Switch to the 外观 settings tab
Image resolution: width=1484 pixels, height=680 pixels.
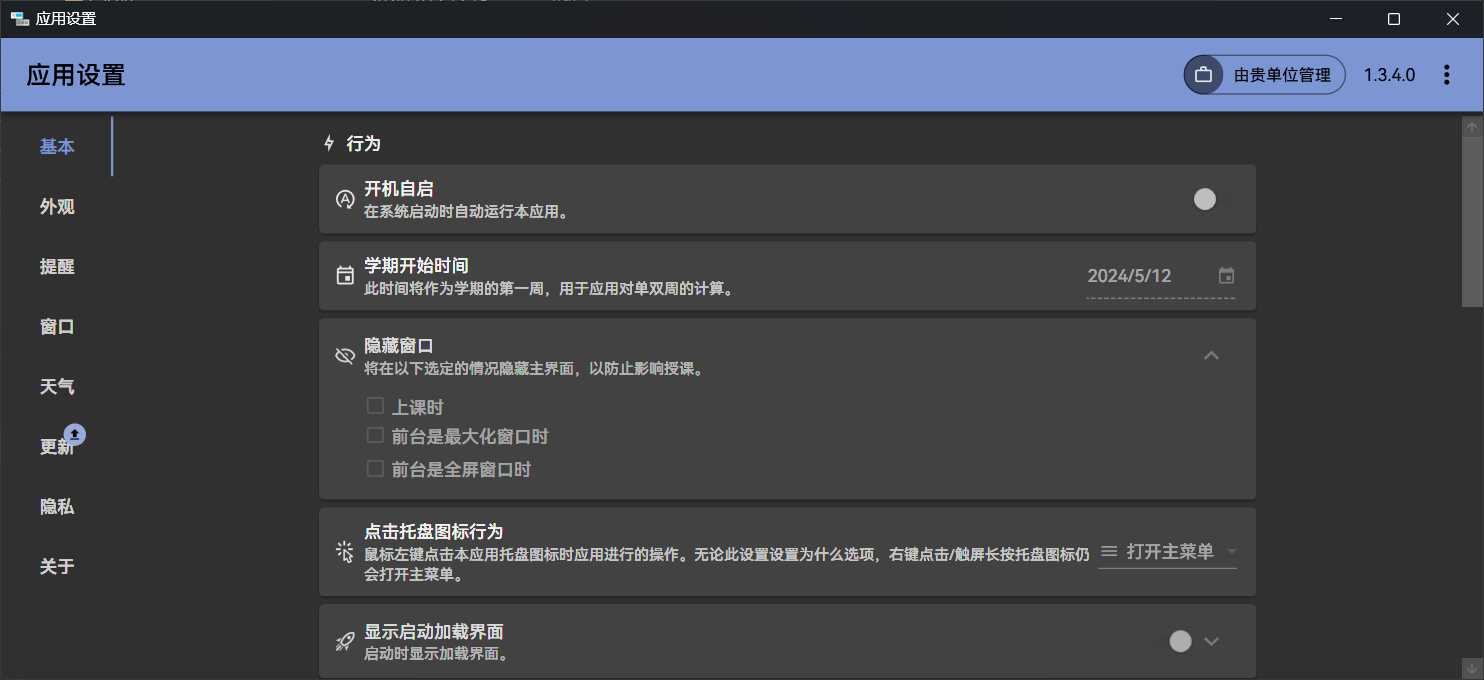57,207
